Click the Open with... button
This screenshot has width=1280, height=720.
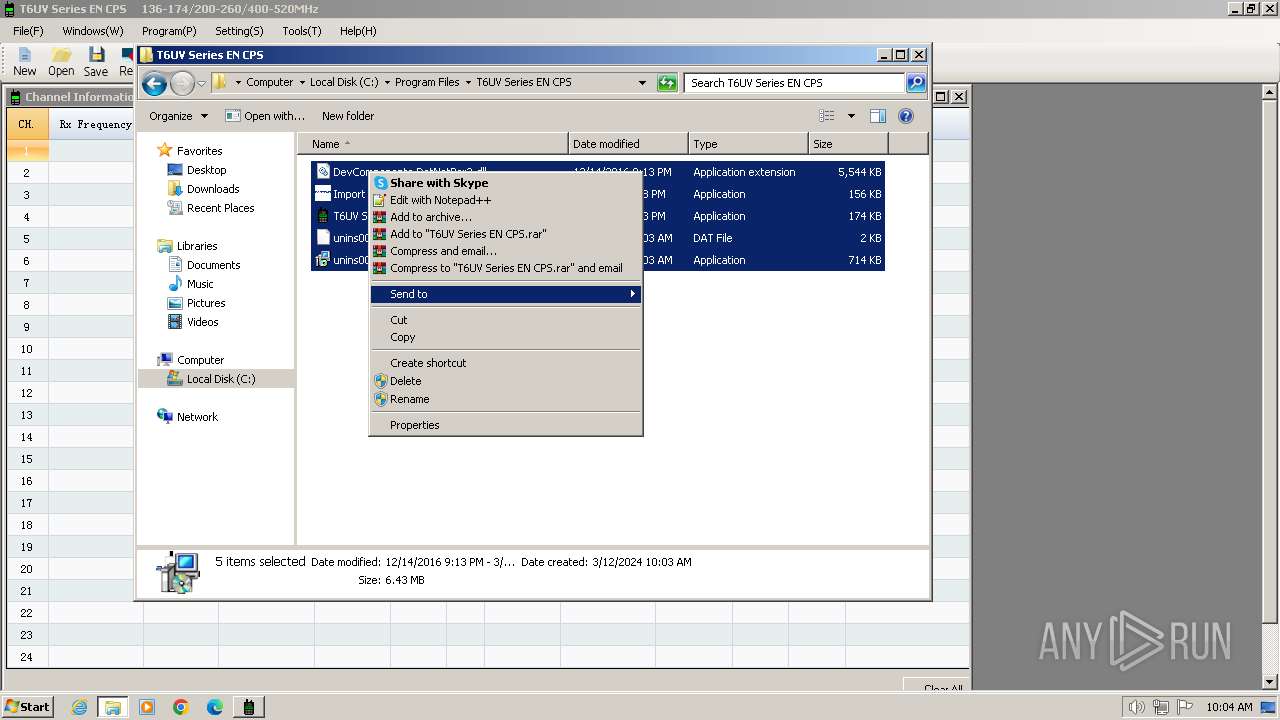click(265, 116)
